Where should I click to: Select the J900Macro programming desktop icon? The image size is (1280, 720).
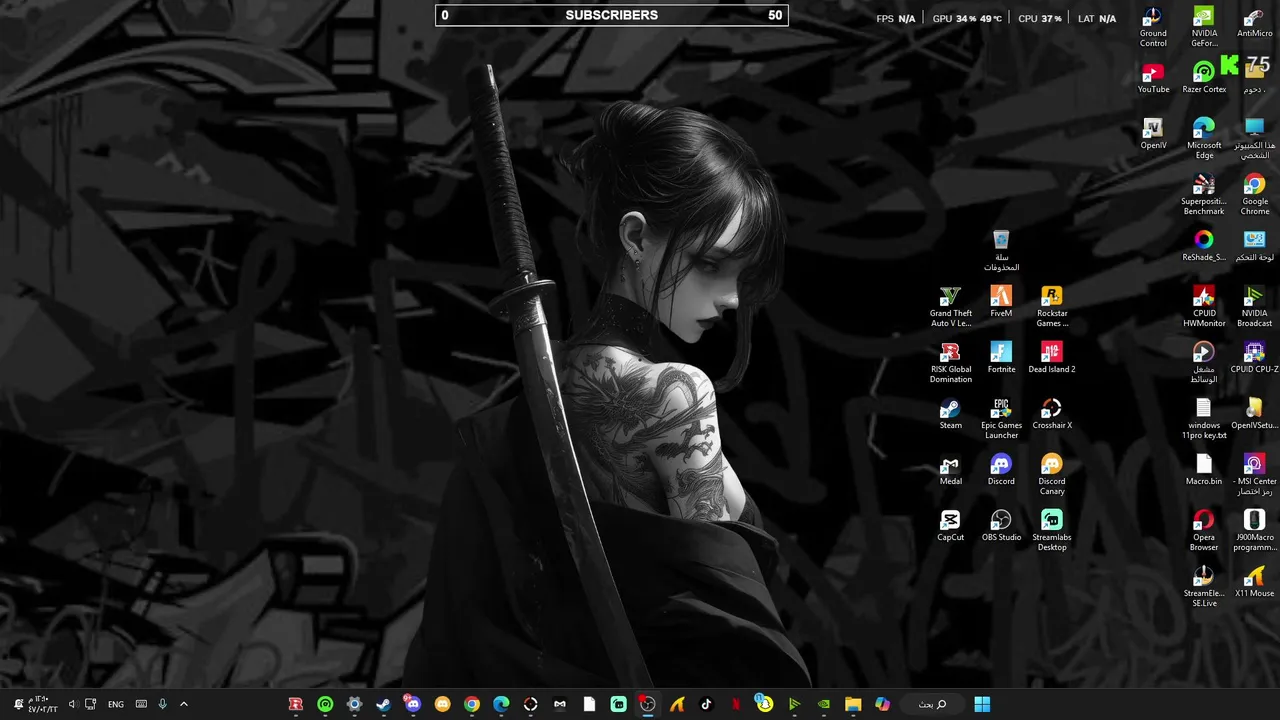click(1254, 531)
